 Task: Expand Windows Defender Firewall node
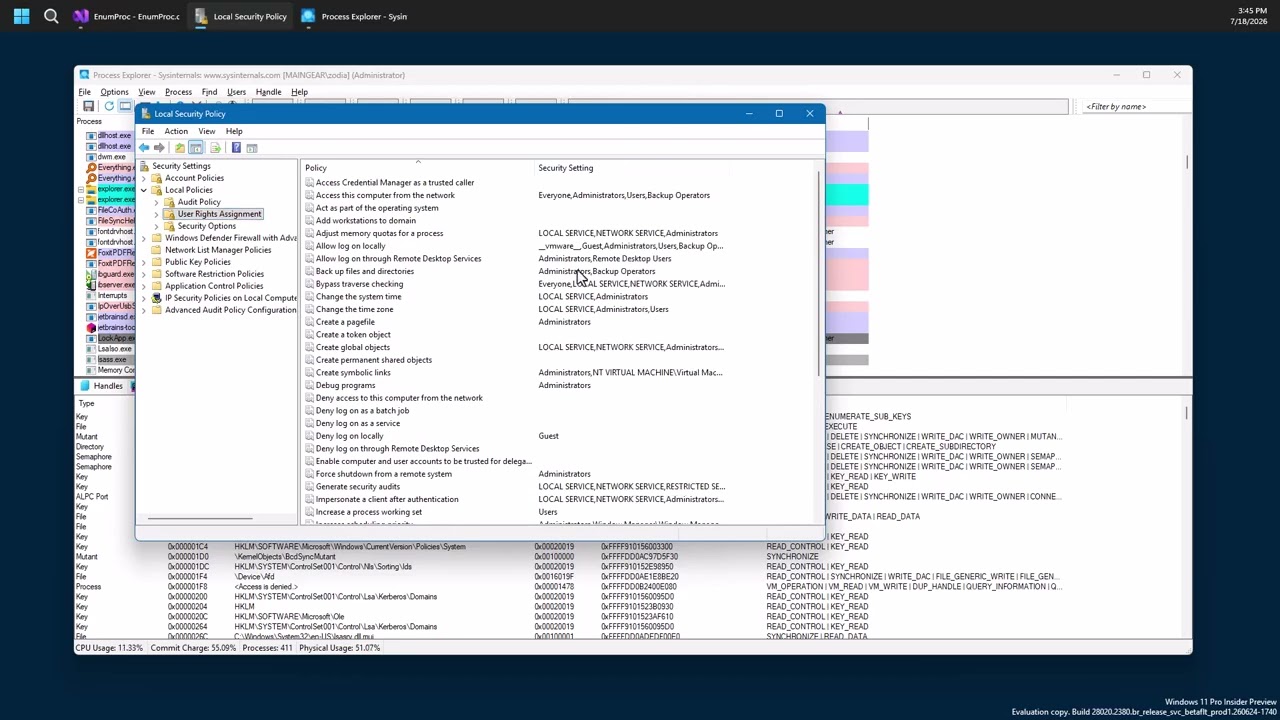click(x=143, y=238)
